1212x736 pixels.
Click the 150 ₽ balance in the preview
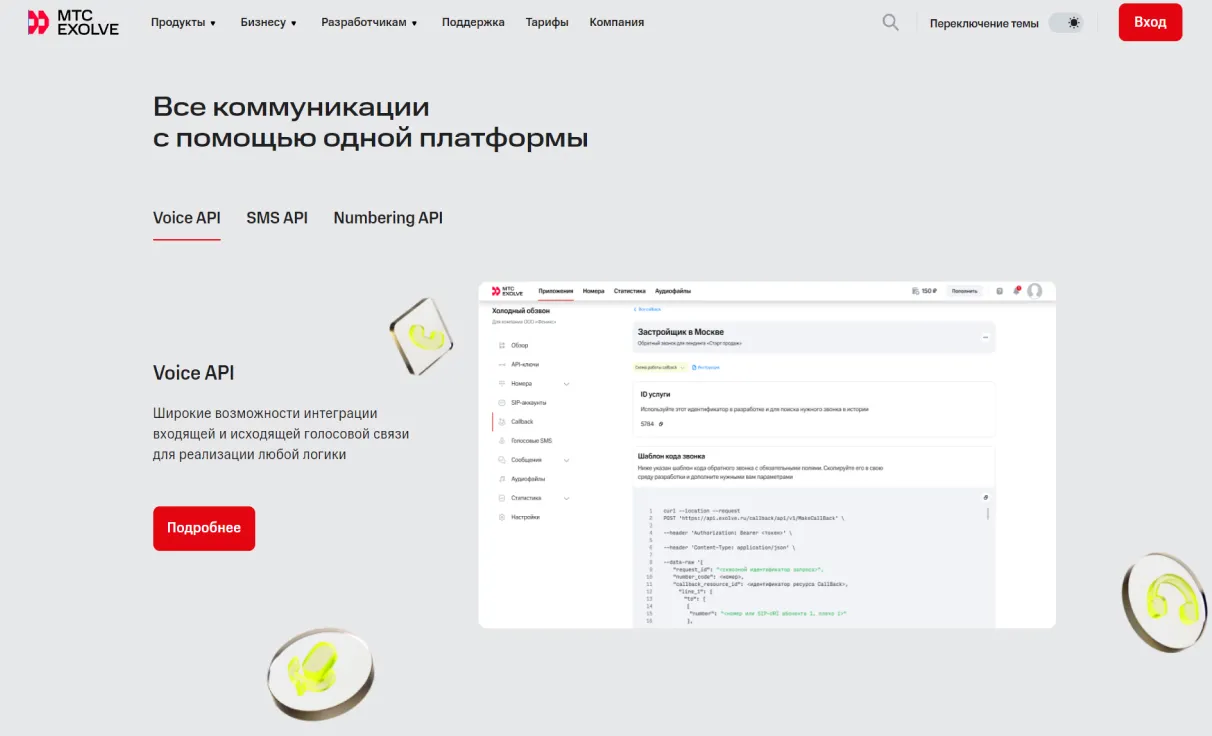point(925,291)
